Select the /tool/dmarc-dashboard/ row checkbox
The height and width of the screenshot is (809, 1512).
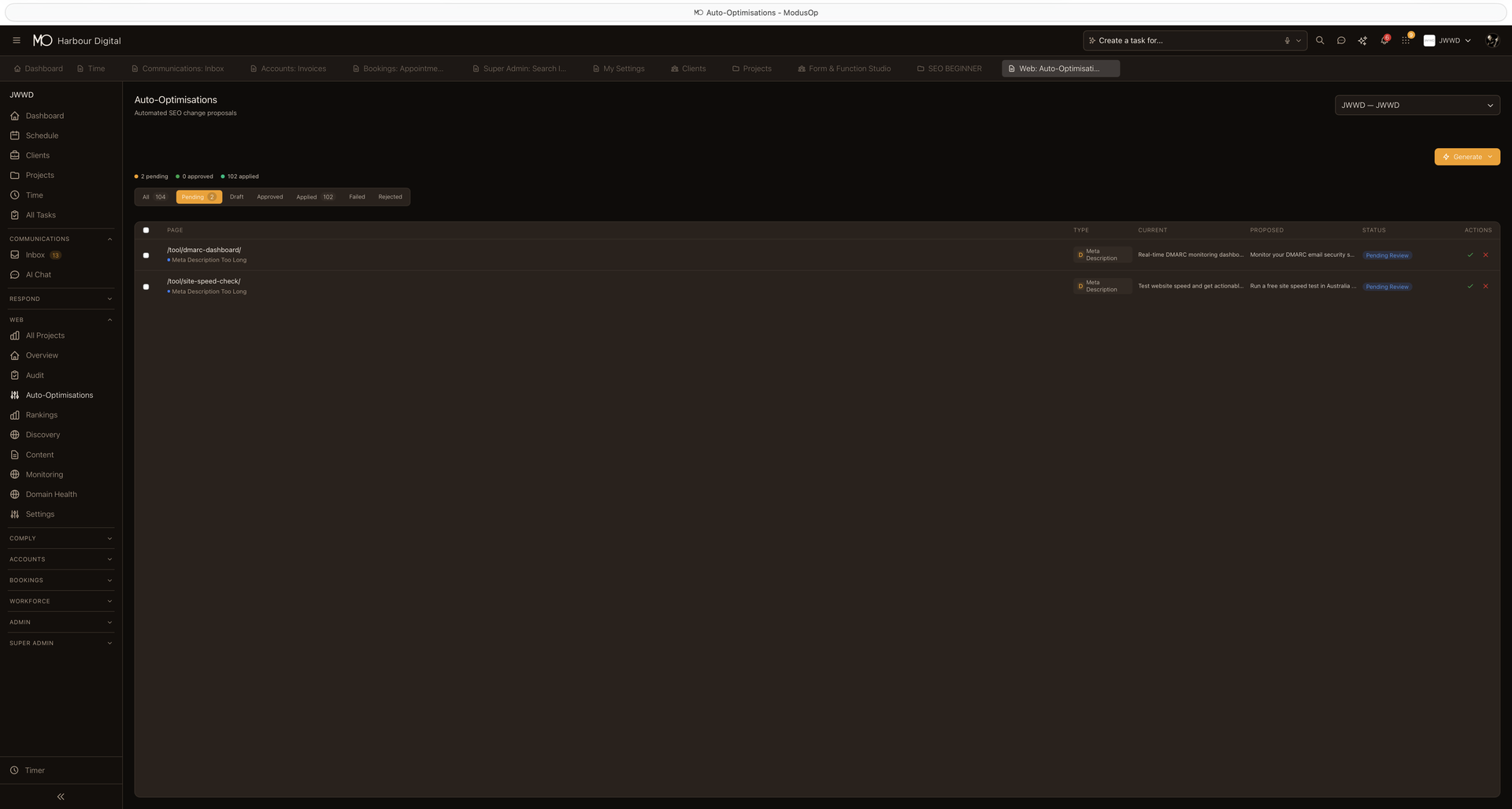click(x=146, y=255)
